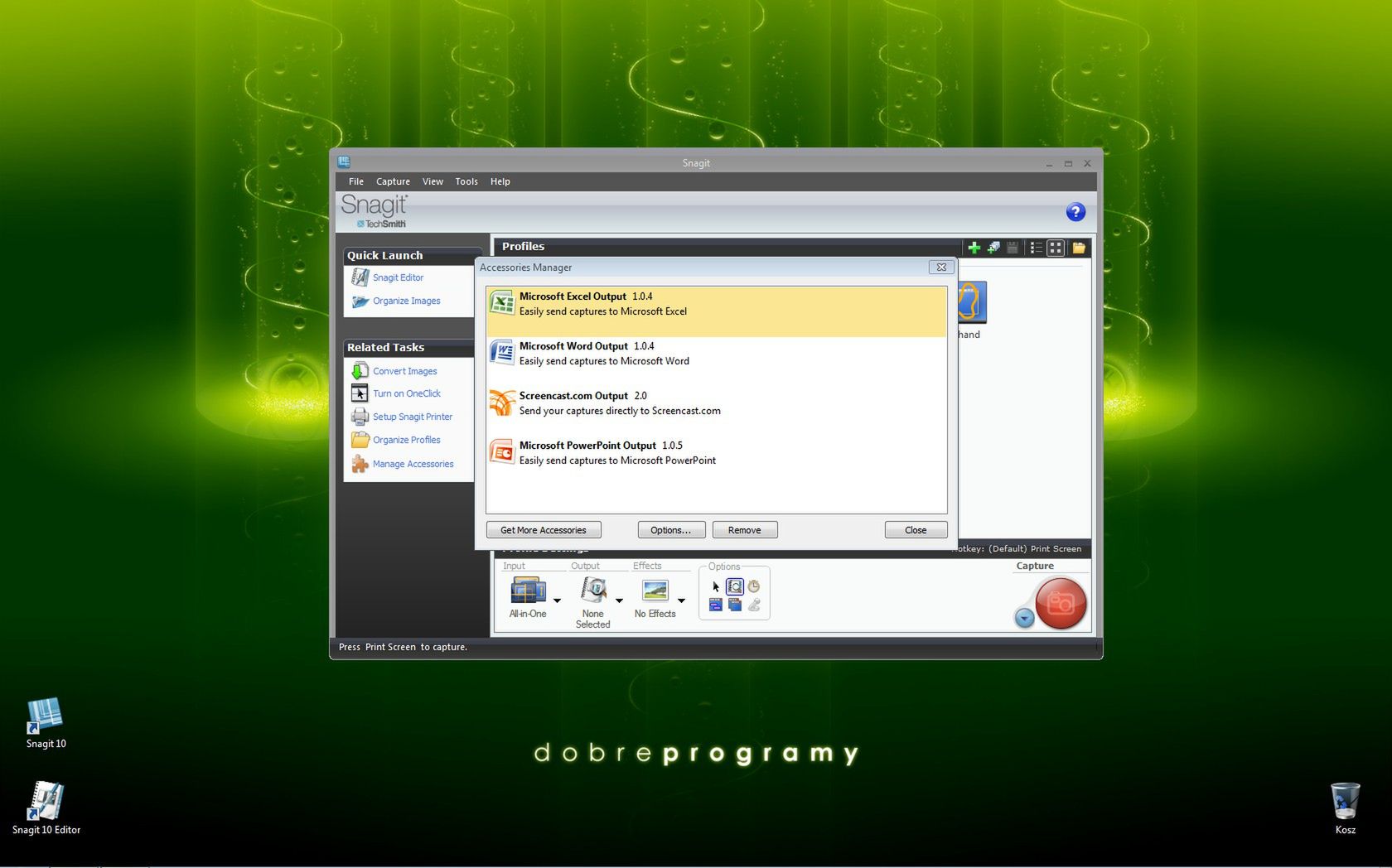Image resolution: width=1392 pixels, height=868 pixels.
Task: Click the Snagit window title bar icon
Action: coord(344,162)
